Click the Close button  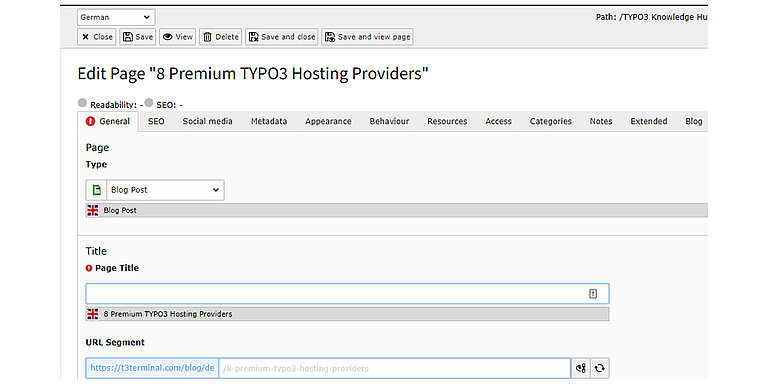(x=96, y=37)
